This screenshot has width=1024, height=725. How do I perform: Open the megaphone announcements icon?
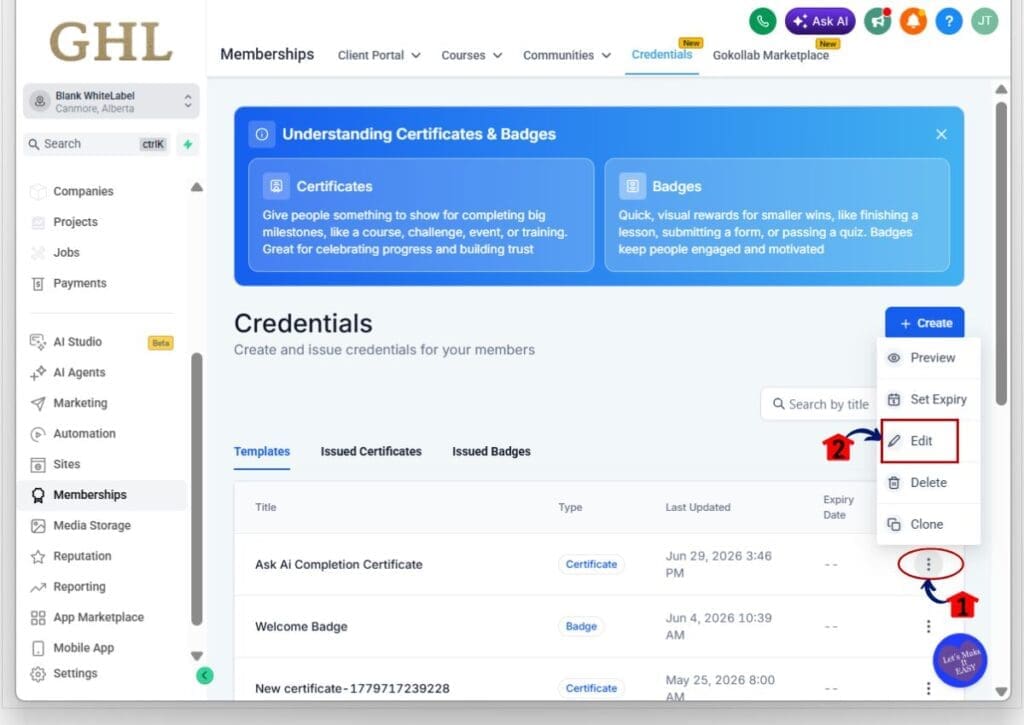(878, 22)
